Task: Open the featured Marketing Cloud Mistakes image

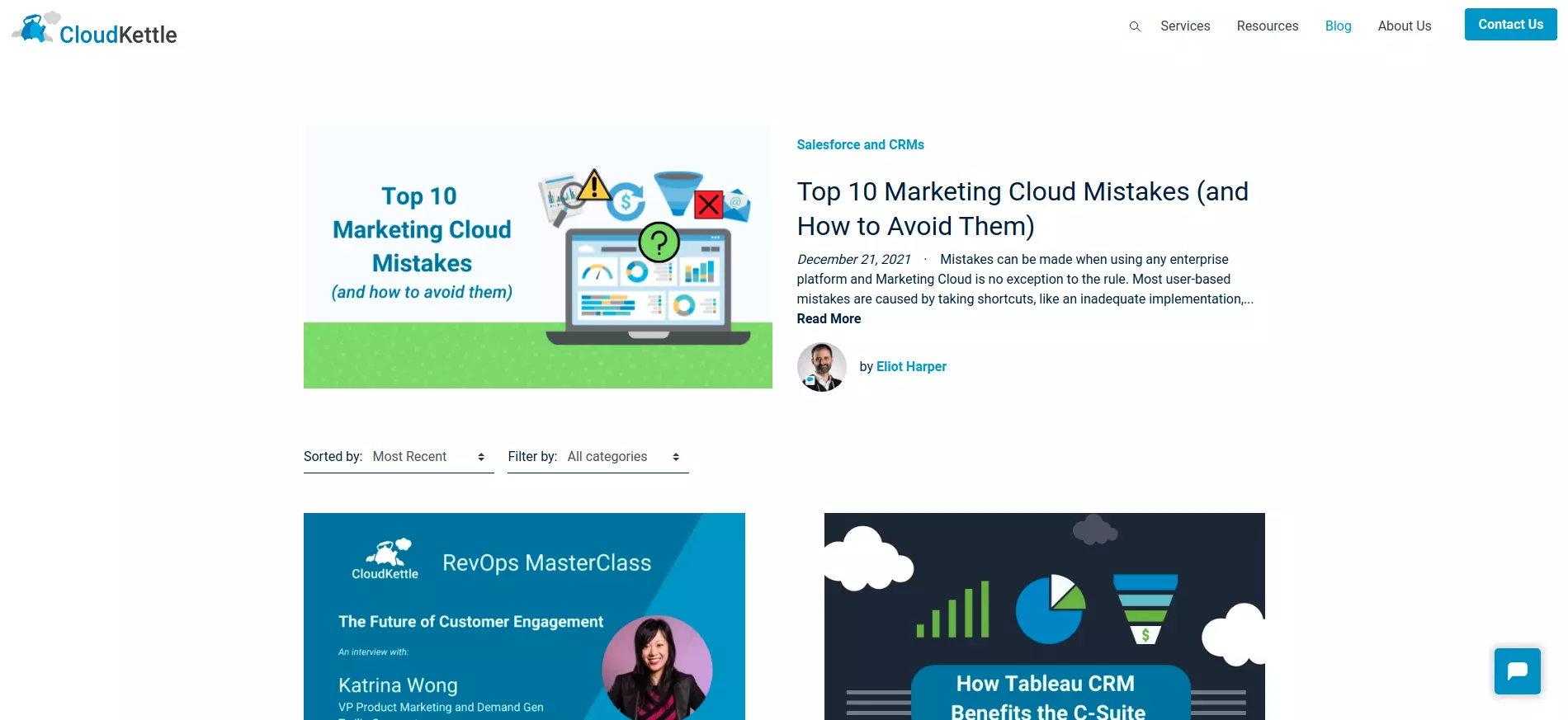Action: (538, 257)
